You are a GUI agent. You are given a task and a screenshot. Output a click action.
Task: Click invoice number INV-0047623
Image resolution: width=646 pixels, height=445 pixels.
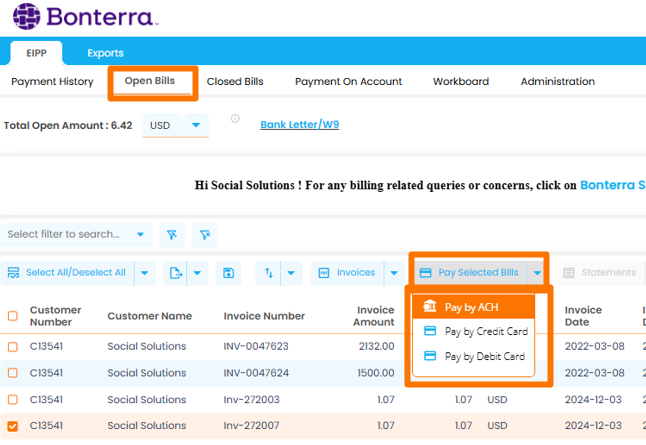256,346
